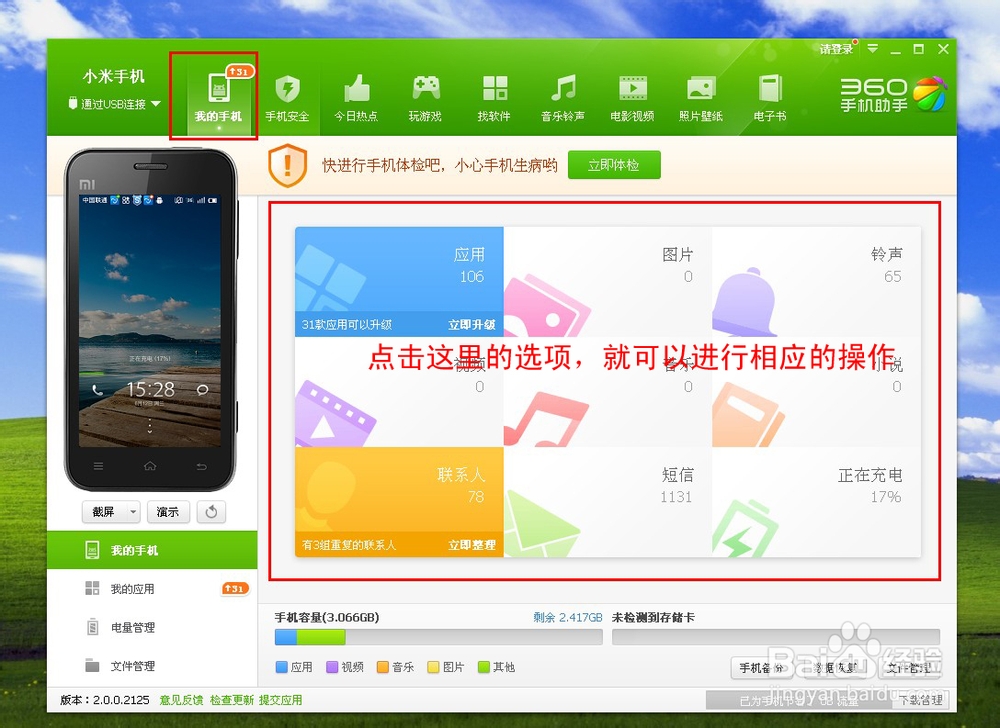Click the yellow 图片 legend swatch
The width and height of the screenshot is (1000, 728).
[x=433, y=667]
